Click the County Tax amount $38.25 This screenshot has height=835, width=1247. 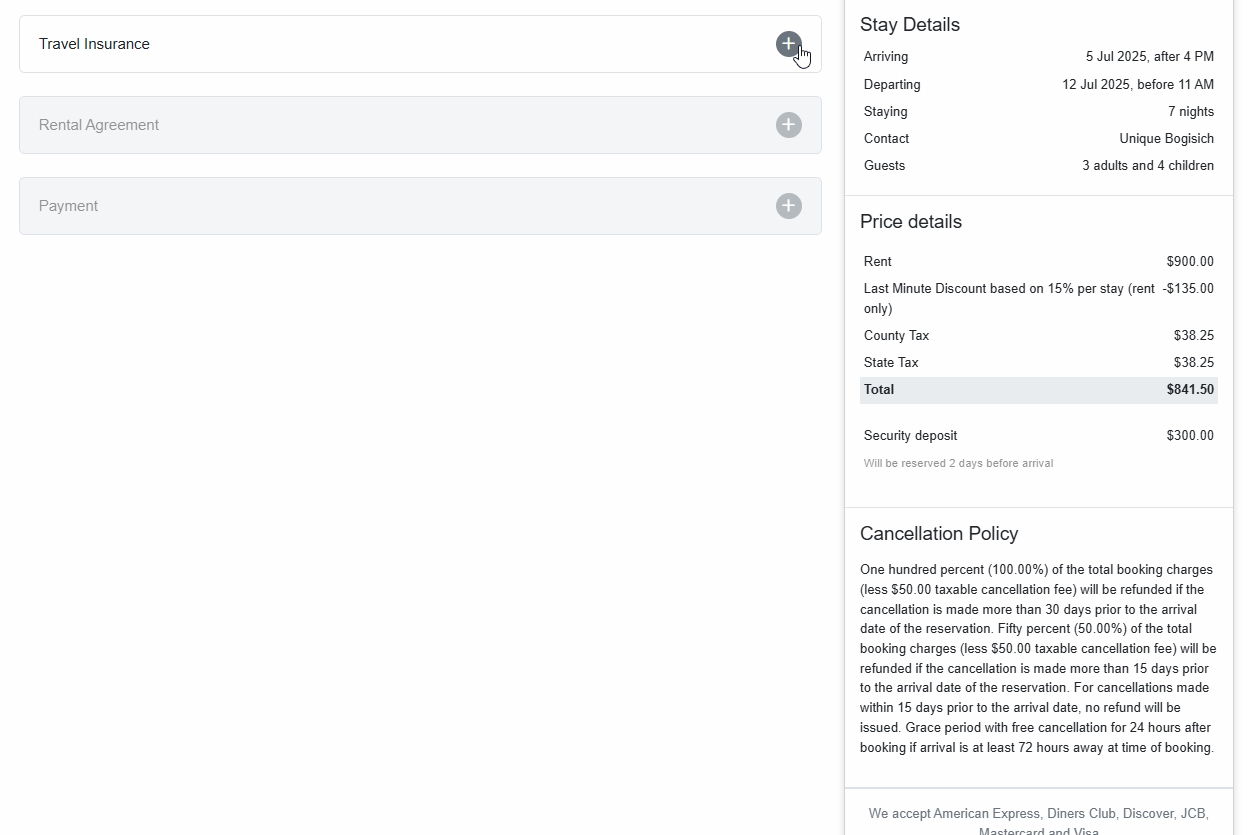[x=1193, y=336]
